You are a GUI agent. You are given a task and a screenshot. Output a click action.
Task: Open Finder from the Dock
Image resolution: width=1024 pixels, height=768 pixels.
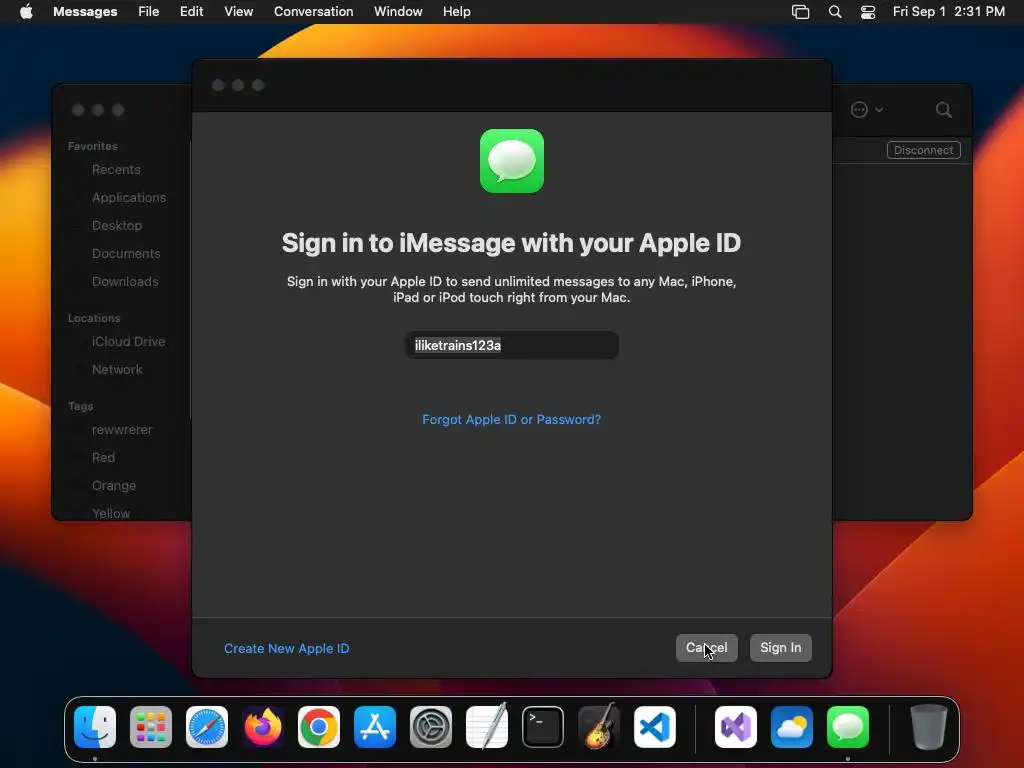[95, 727]
